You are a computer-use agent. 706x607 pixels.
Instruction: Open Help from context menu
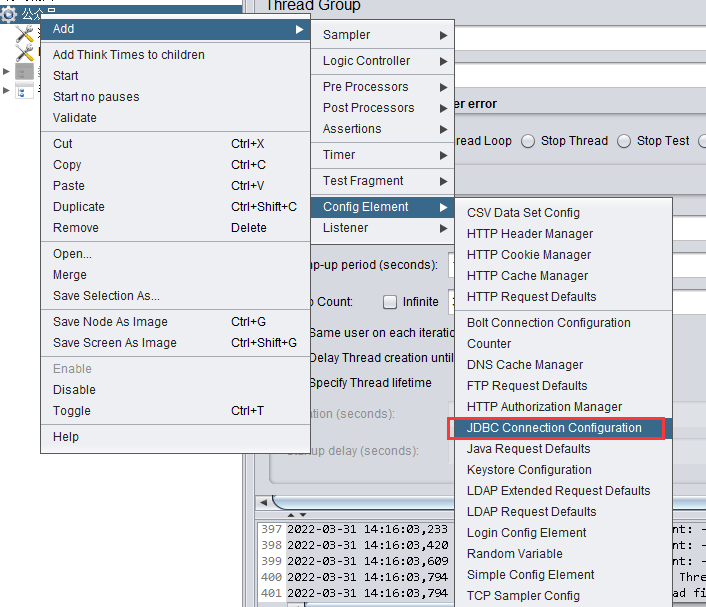[x=175, y=437]
